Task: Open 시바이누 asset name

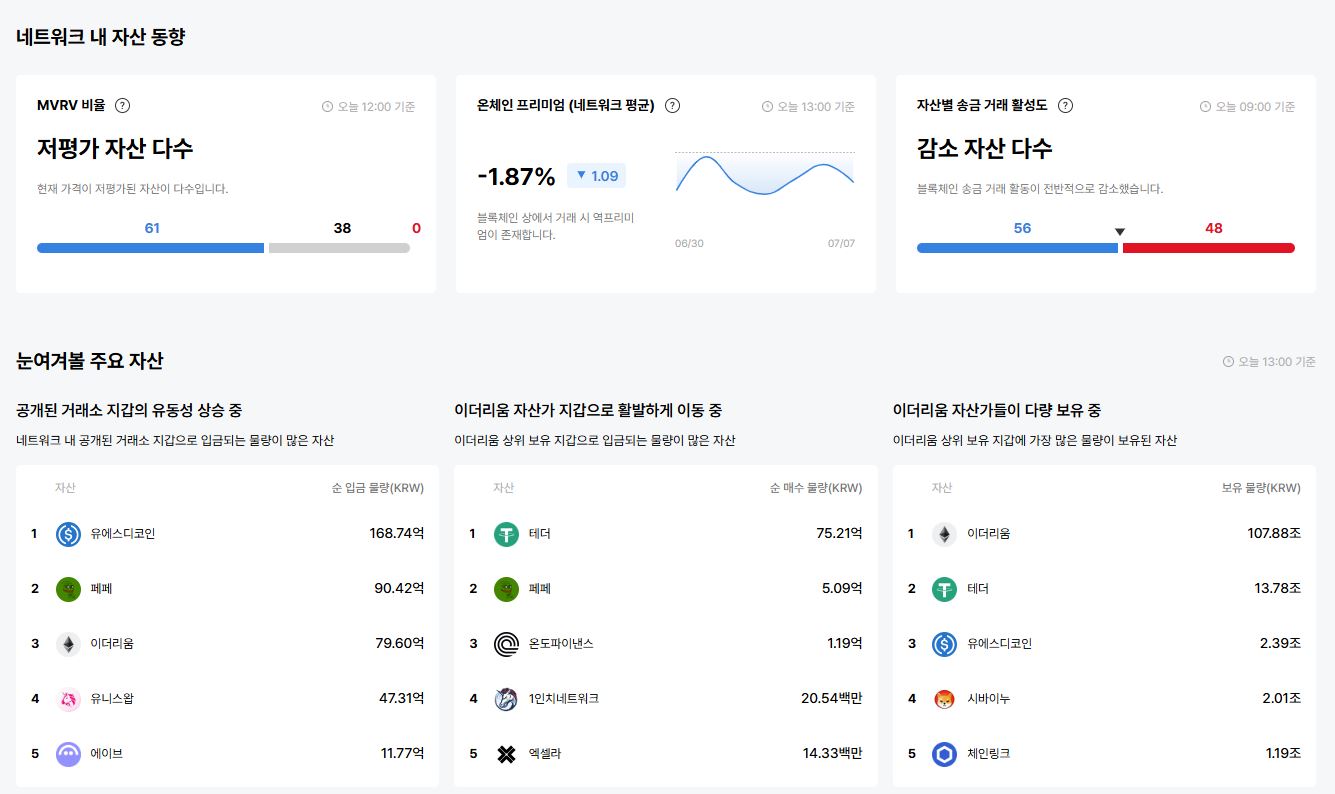Action: click(x=988, y=698)
